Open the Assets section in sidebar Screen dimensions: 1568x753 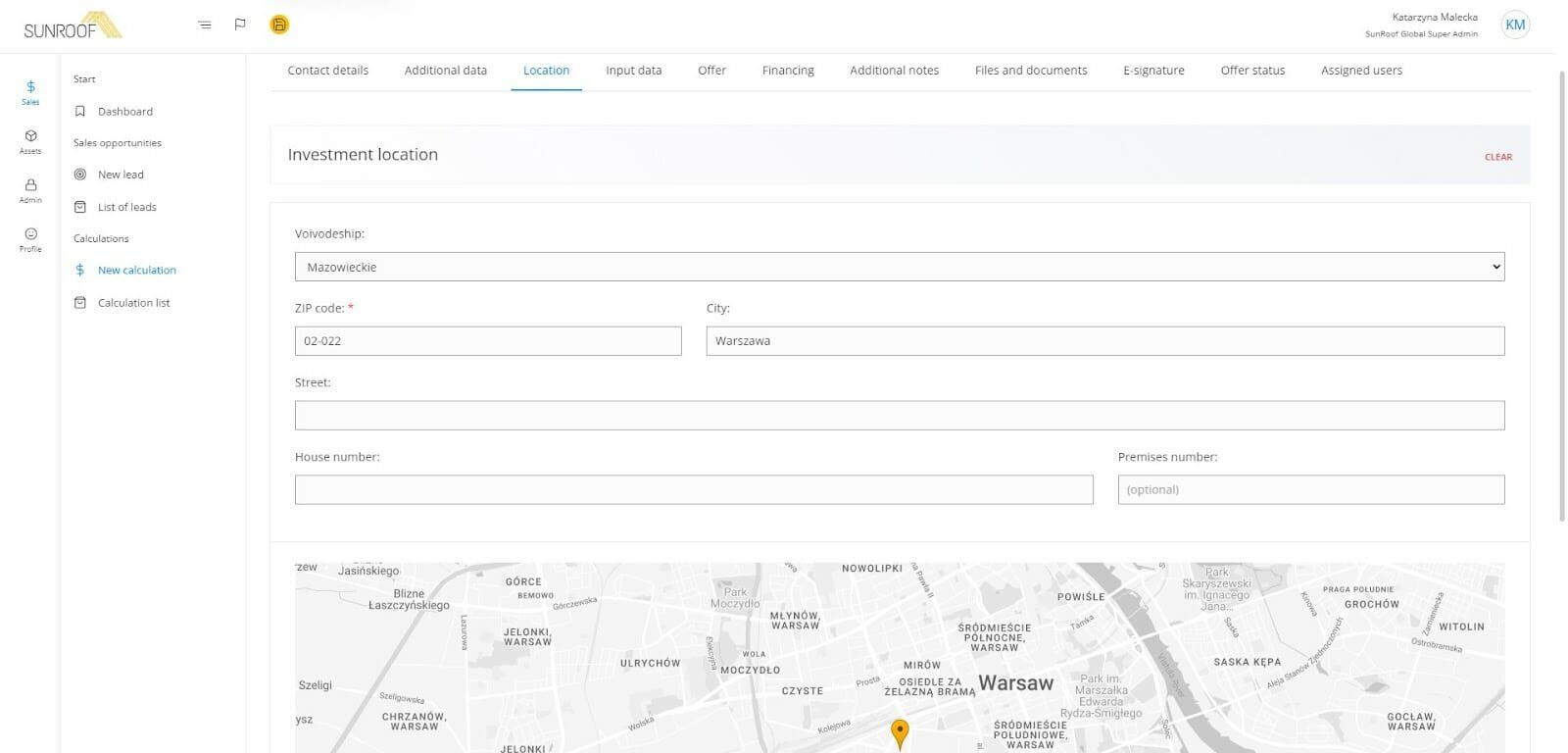(x=30, y=141)
